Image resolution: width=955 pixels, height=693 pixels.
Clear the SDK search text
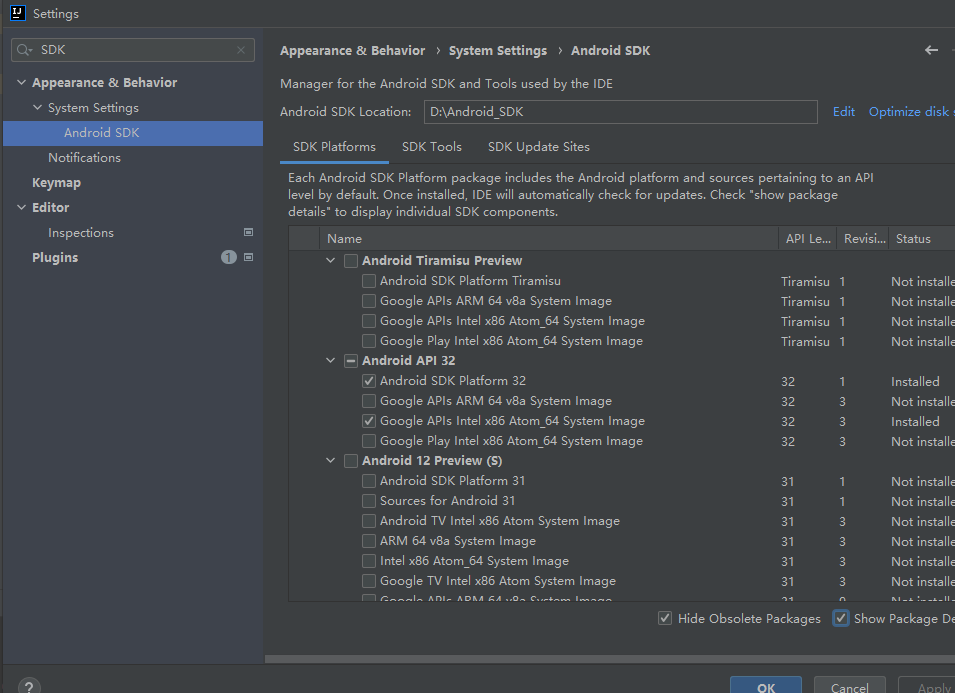tap(241, 50)
